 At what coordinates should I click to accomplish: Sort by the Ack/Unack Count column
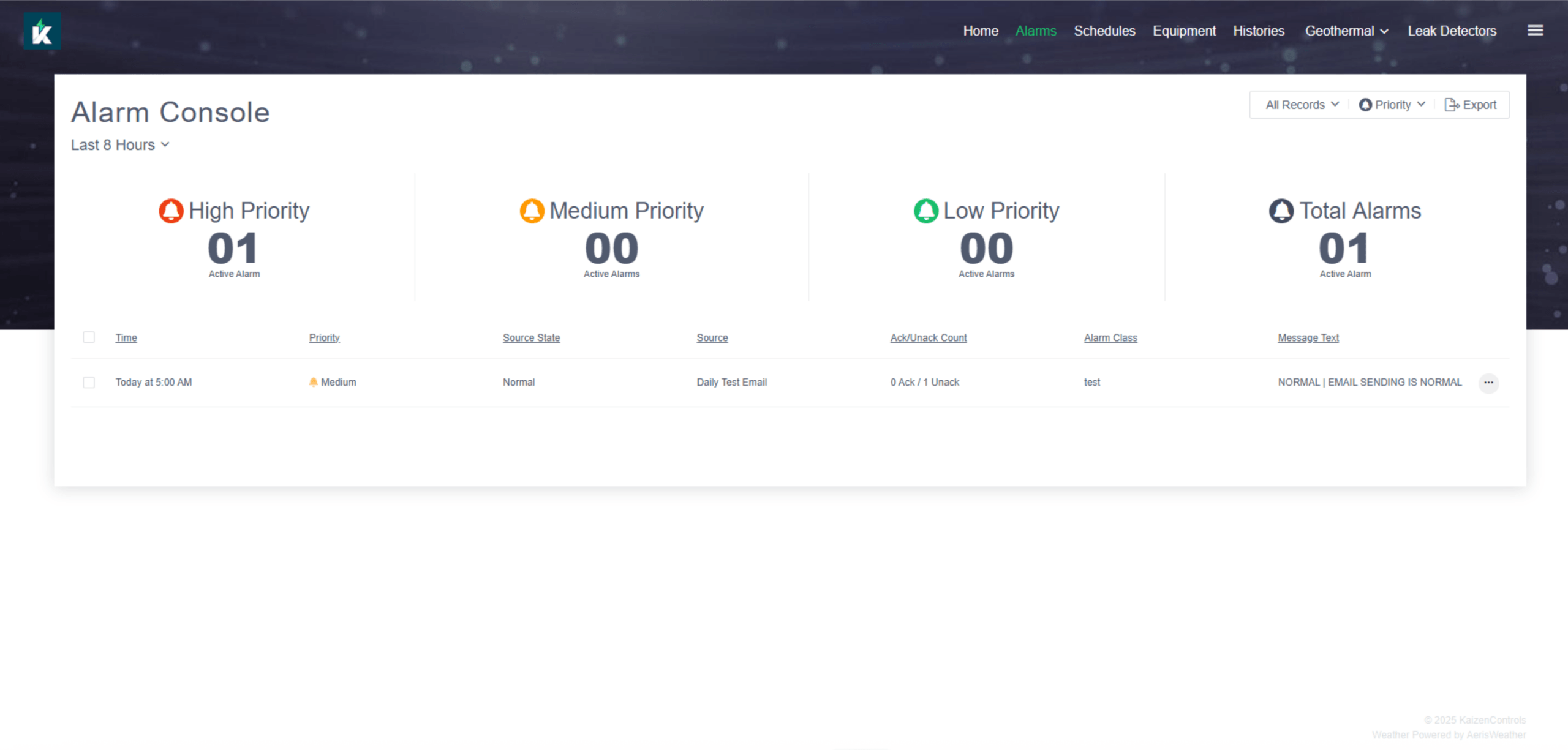point(928,338)
